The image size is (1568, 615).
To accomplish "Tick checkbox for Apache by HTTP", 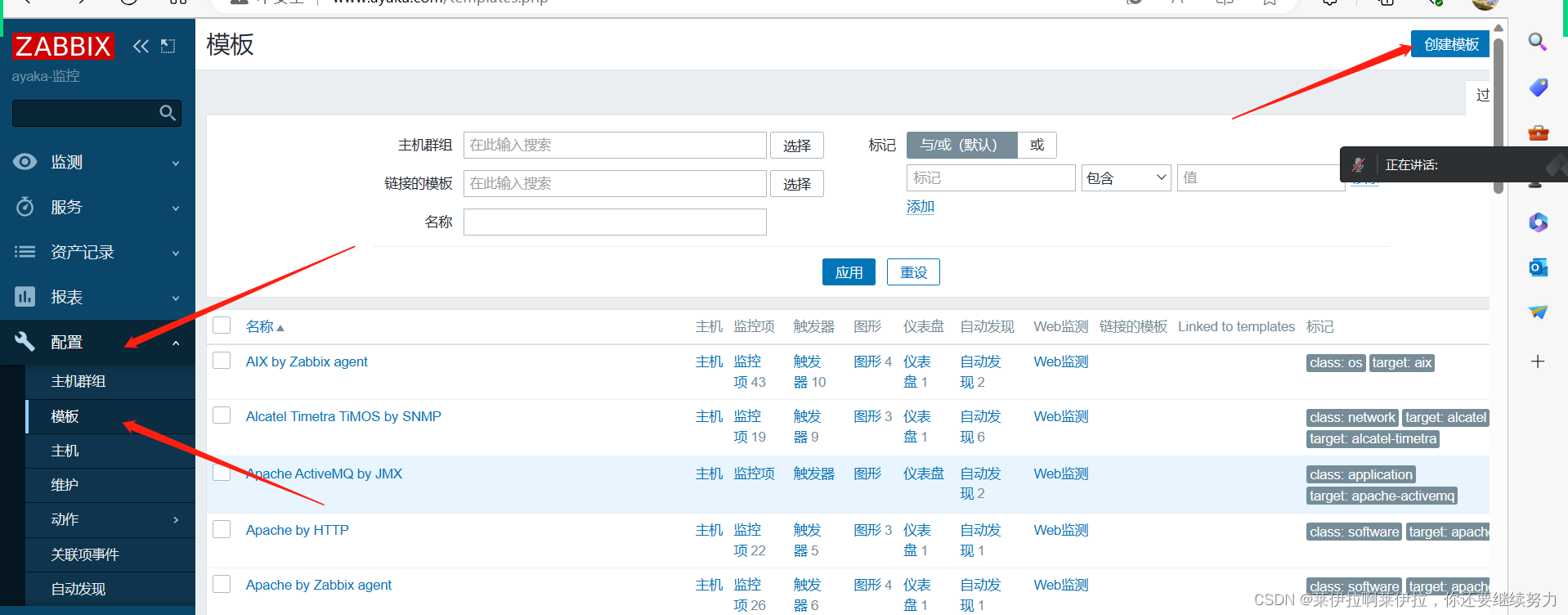I will pos(222,529).
